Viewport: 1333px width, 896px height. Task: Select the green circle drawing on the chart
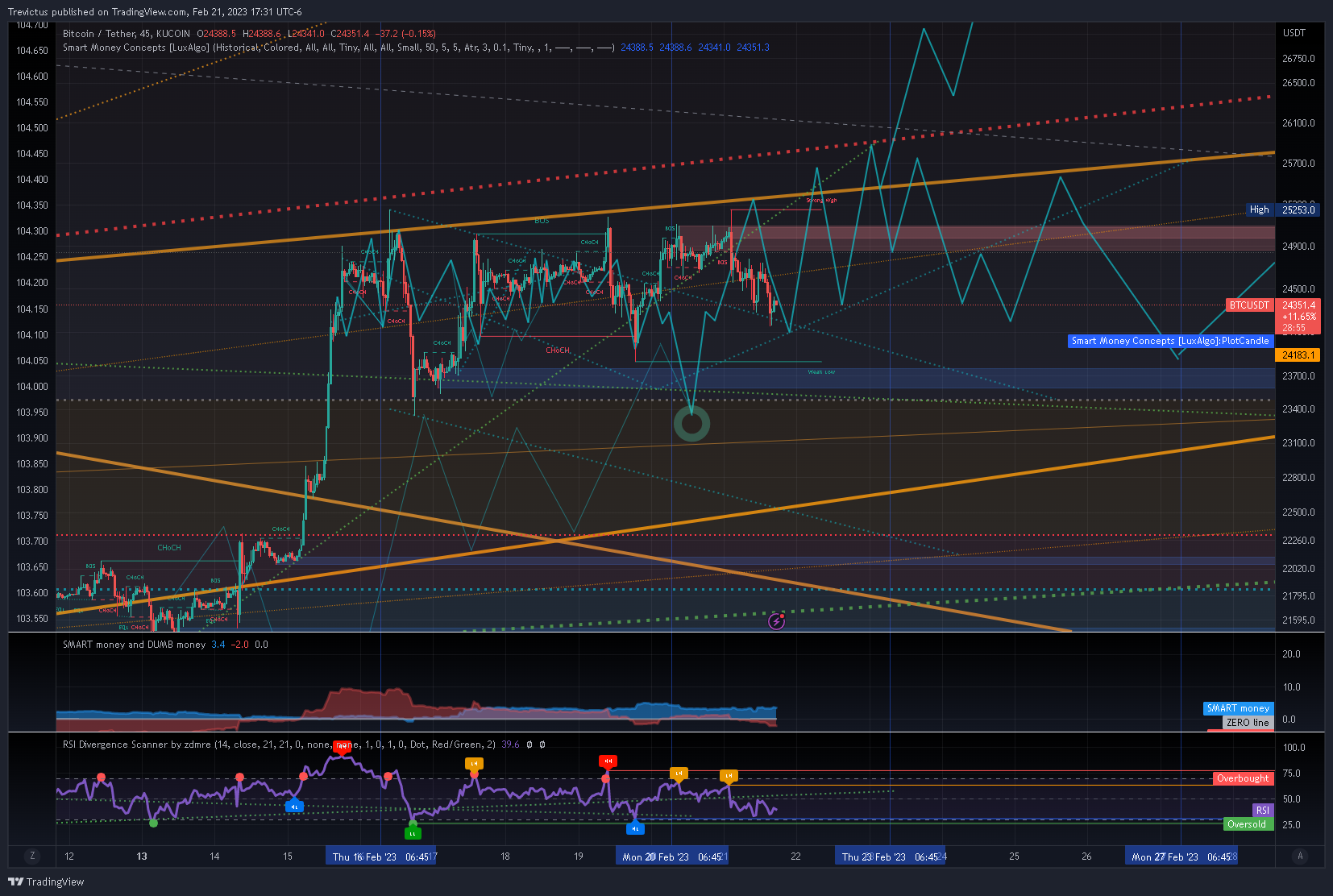[691, 424]
